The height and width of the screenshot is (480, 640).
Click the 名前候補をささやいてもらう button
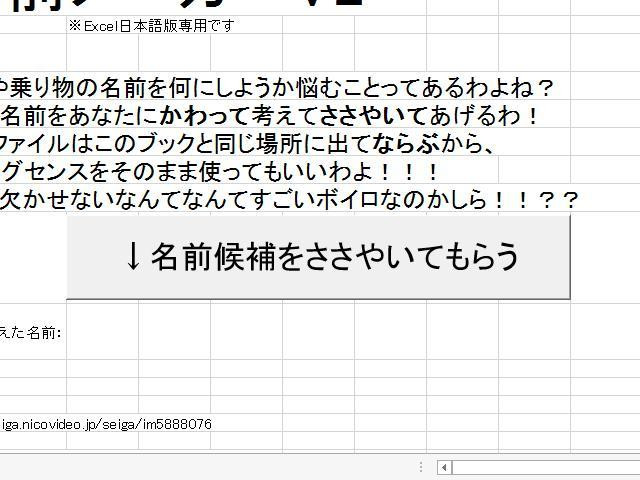point(318,257)
